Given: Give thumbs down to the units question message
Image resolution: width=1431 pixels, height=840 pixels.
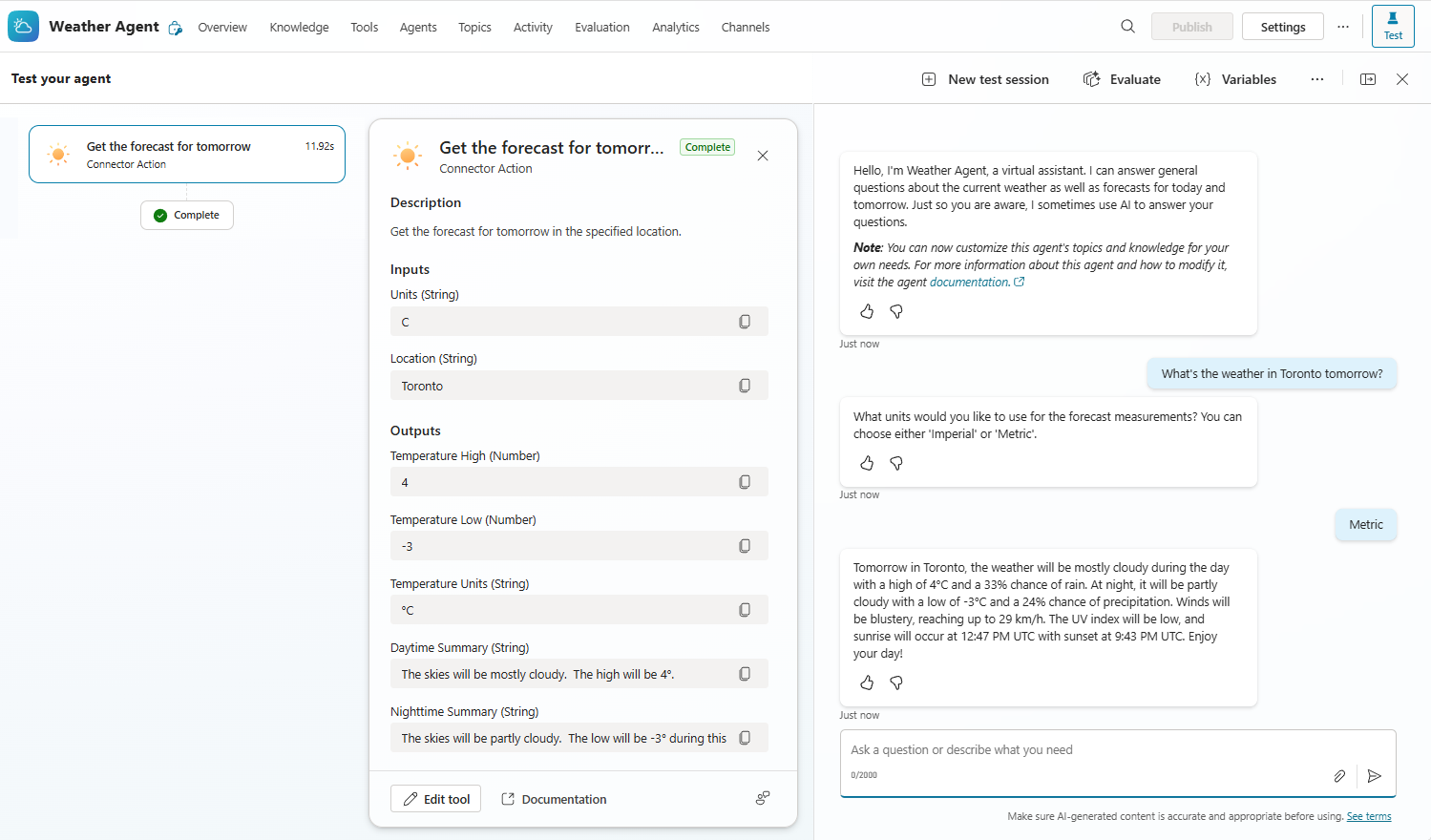Looking at the screenshot, I should coord(895,463).
